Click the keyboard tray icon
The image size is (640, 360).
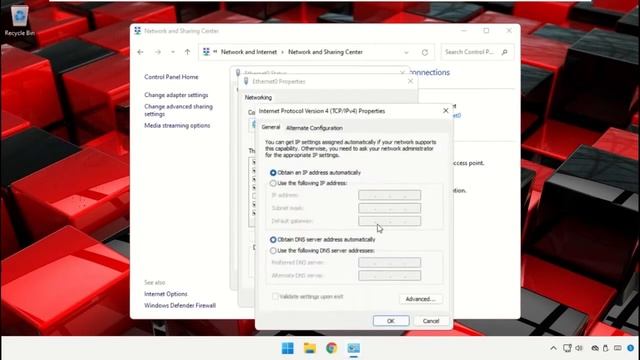point(618,348)
